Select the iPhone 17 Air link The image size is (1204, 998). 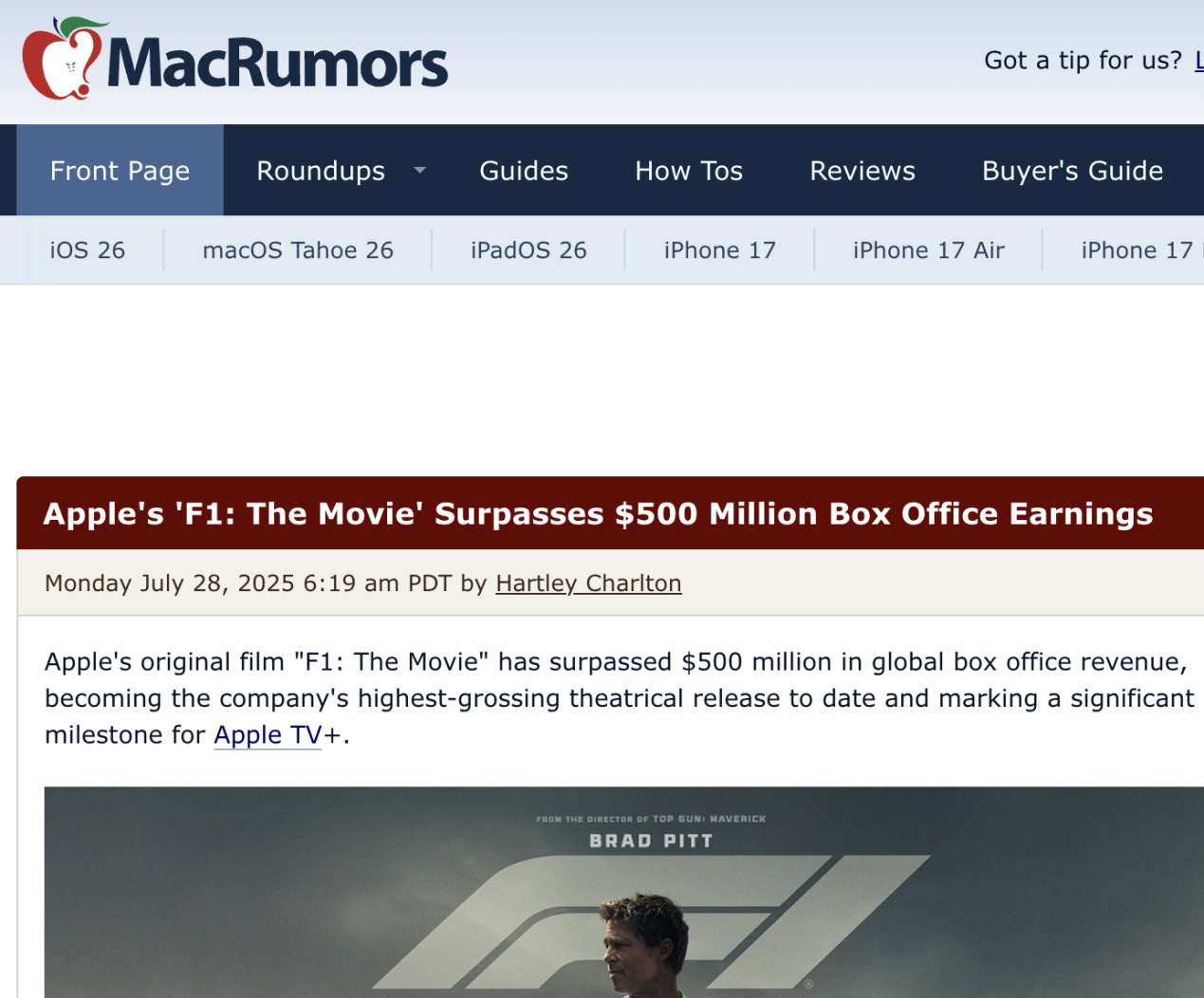(928, 250)
